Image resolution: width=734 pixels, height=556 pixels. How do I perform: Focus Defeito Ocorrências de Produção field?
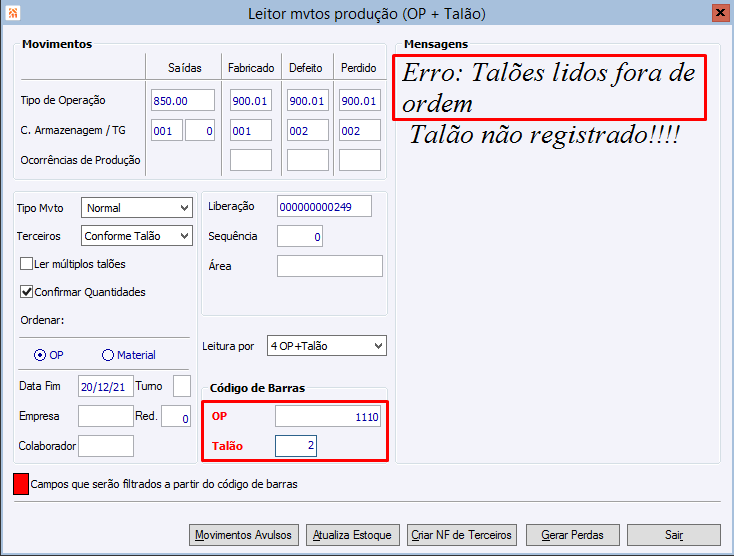coord(308,160)
